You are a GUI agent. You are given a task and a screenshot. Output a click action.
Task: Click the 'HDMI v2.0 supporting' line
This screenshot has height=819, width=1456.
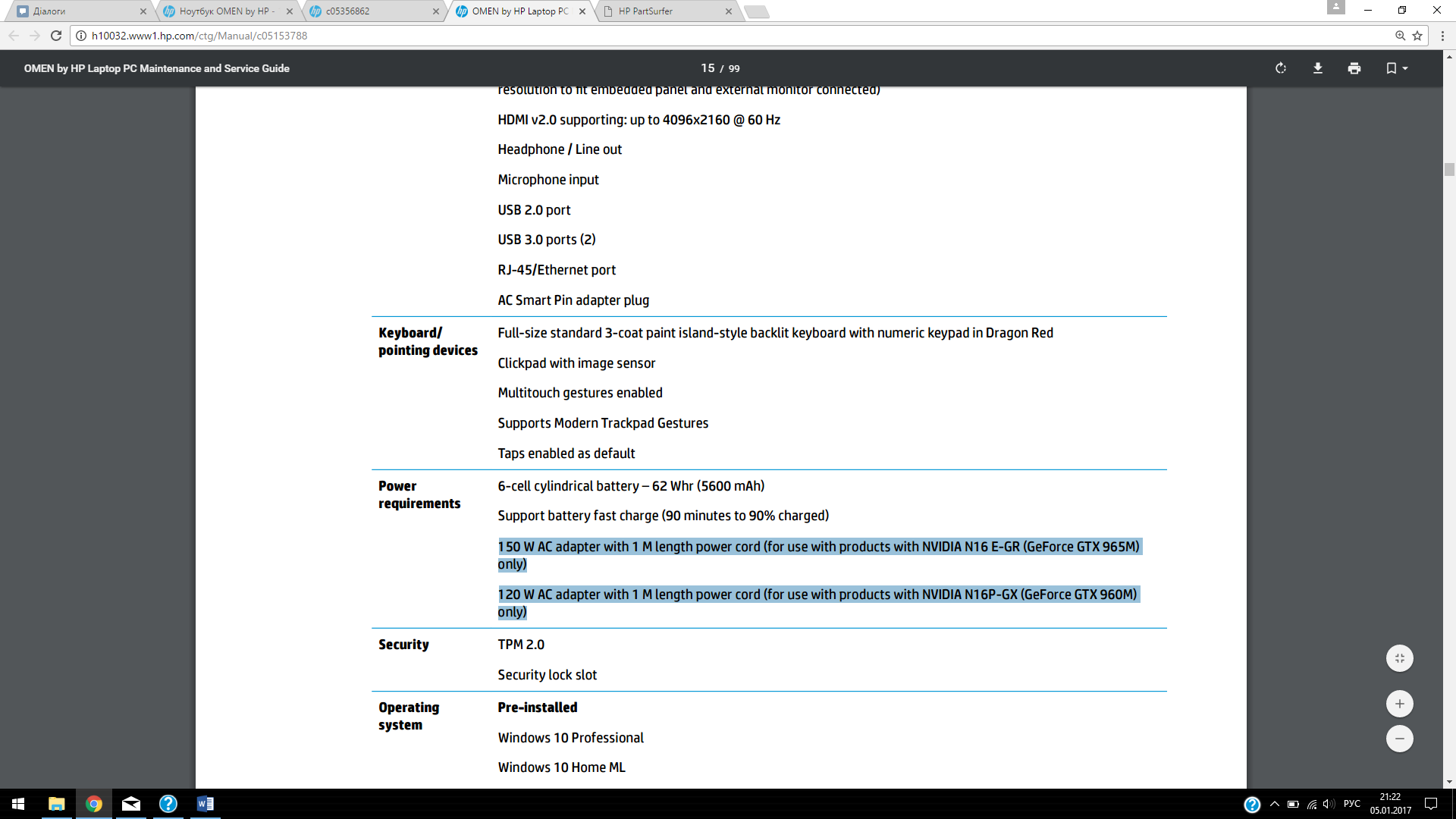[639, 120]
